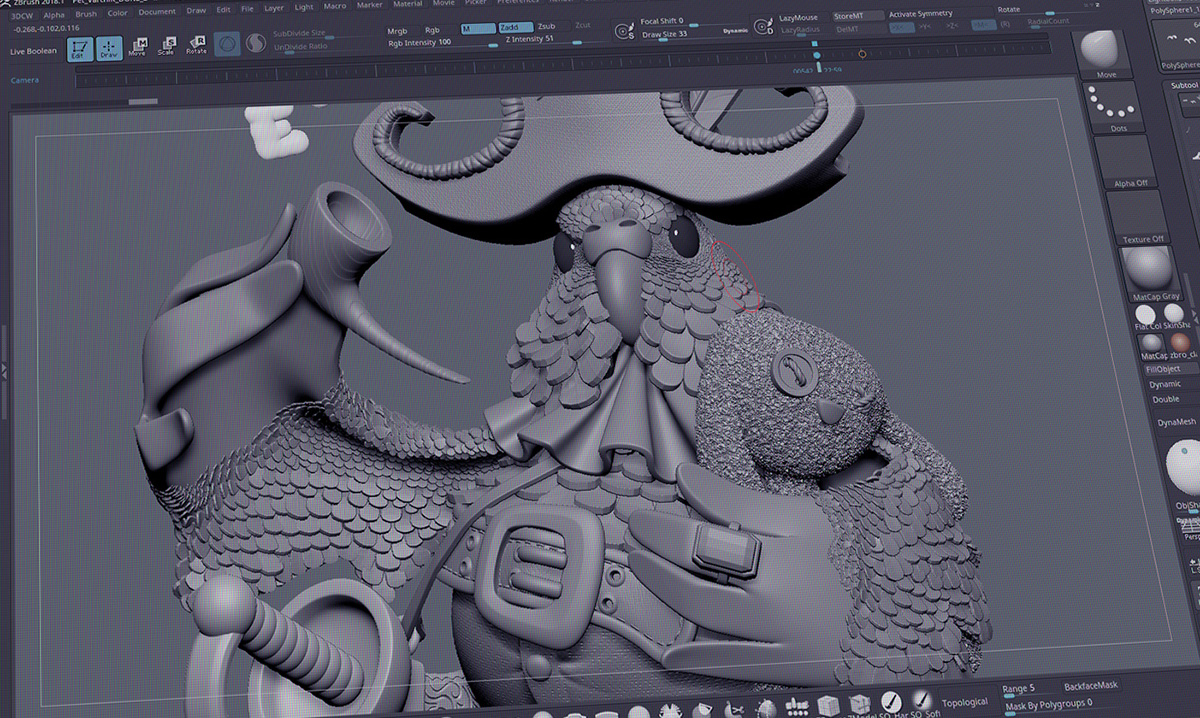Open the Draw menu
This screenshot has width=1200, height=718.
[x=196, y=11]
